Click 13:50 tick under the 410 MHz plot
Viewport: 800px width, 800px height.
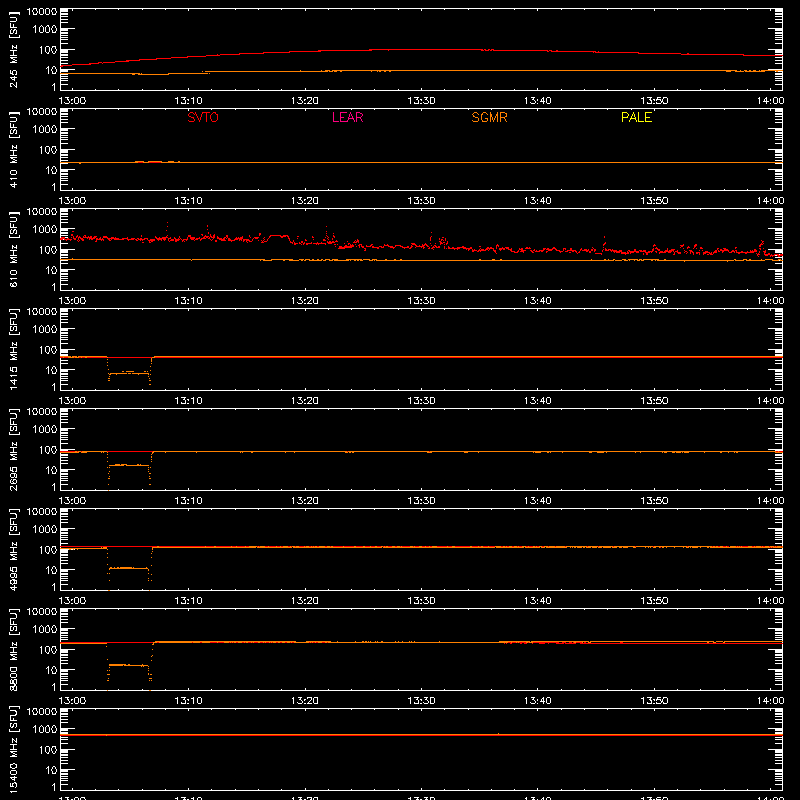(654, 201)
